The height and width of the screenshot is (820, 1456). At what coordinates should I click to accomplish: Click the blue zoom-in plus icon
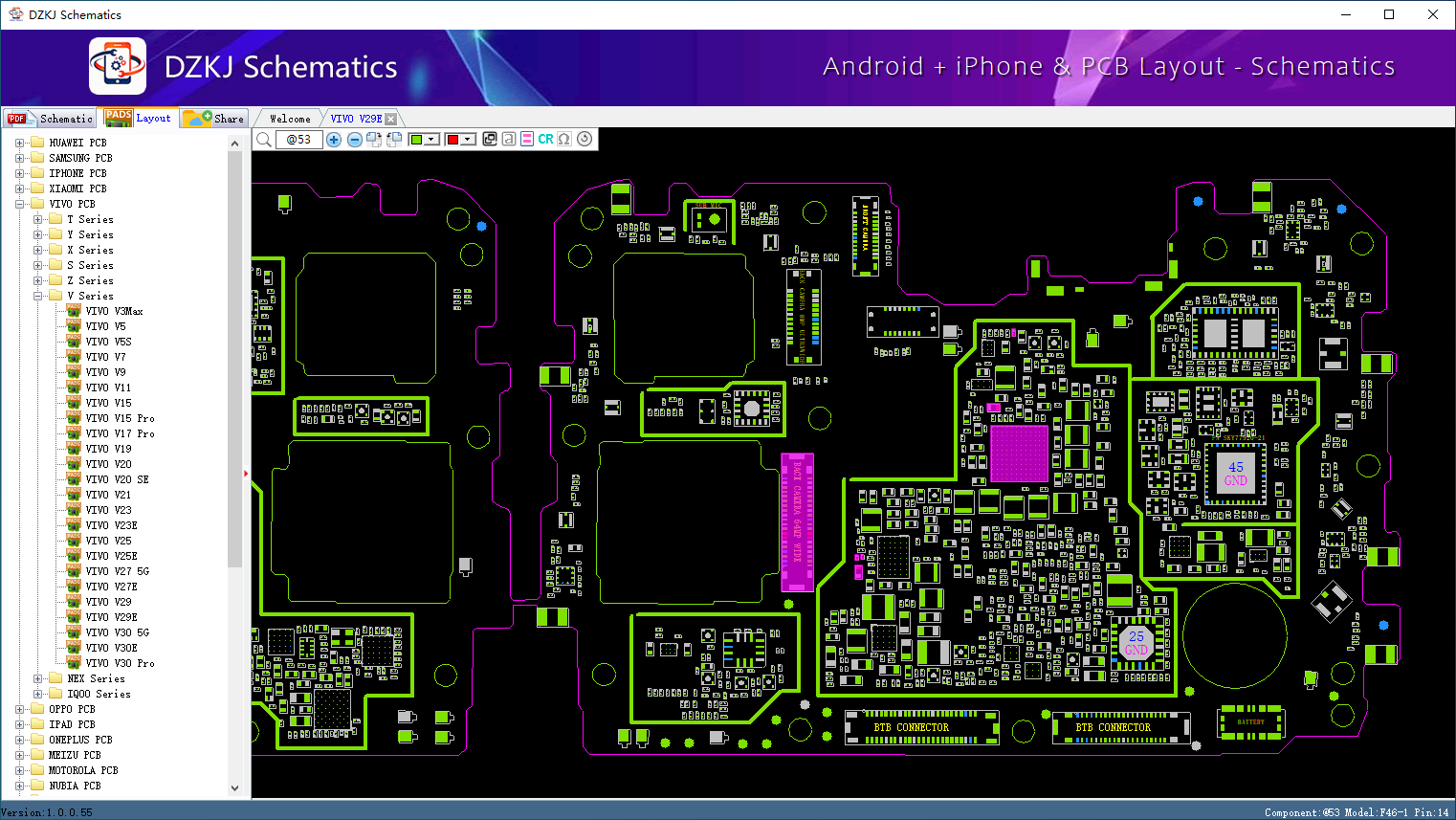[334, 140]
